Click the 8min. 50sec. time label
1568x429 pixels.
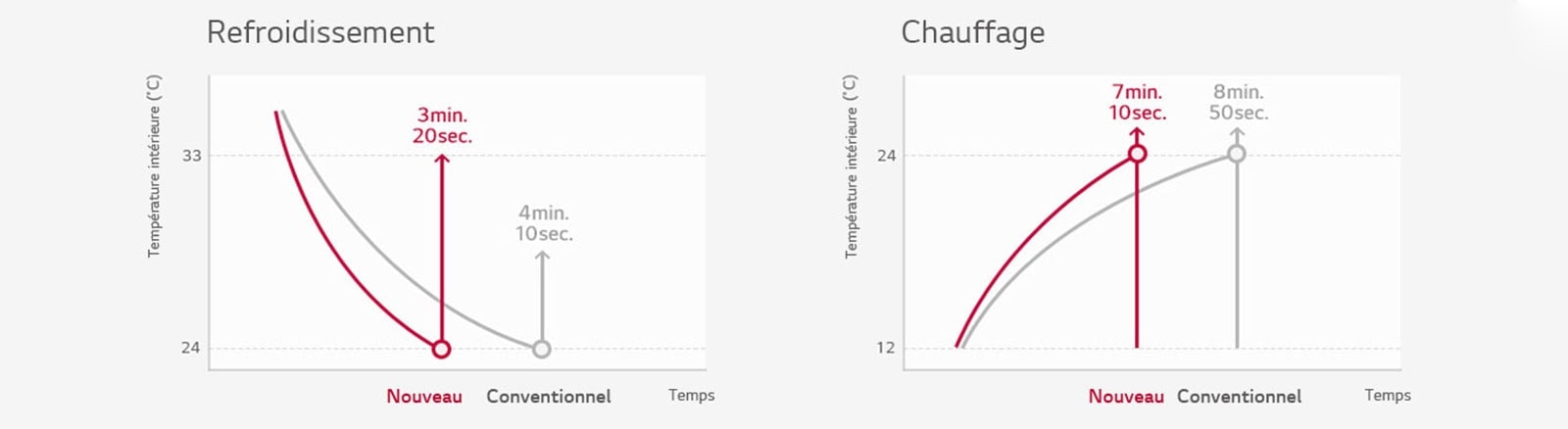point(1239,102)
